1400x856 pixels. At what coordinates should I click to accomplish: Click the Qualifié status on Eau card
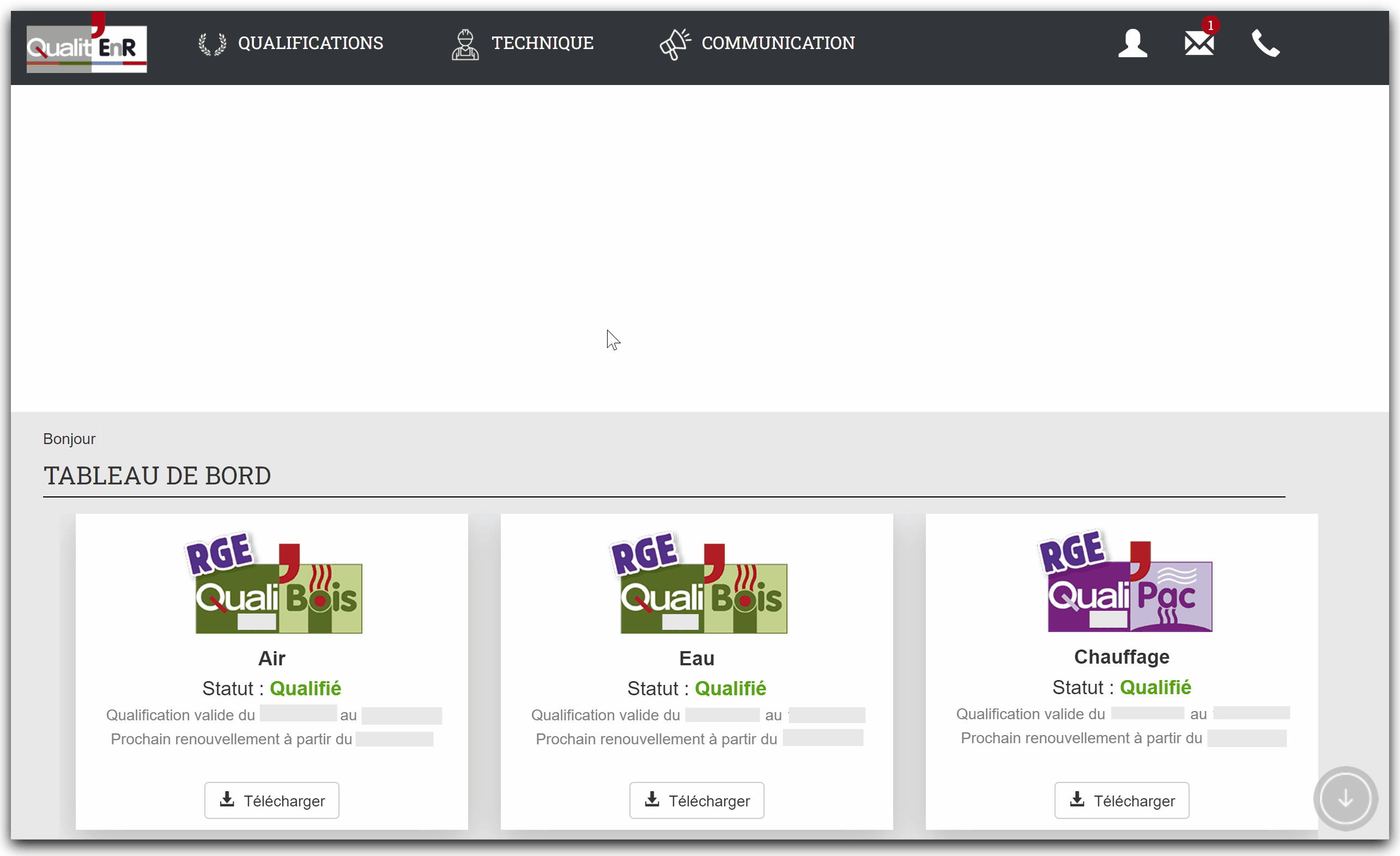730,688
